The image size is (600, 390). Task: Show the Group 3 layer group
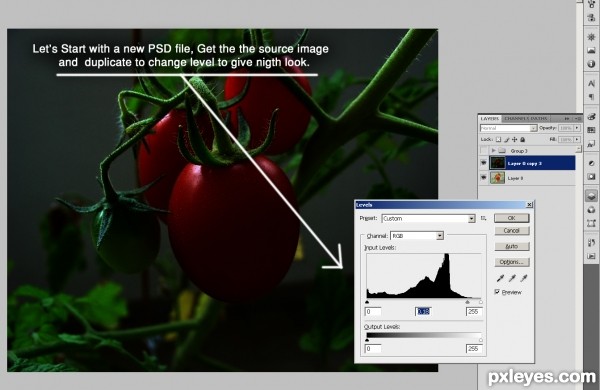(484, 151)
